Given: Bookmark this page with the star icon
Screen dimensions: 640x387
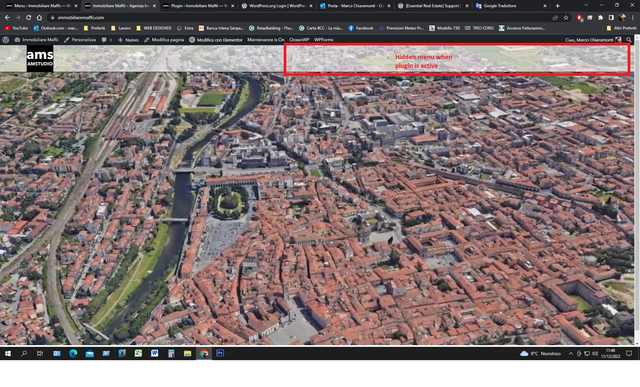Looking at the screenshot, I should click(566, 18).
